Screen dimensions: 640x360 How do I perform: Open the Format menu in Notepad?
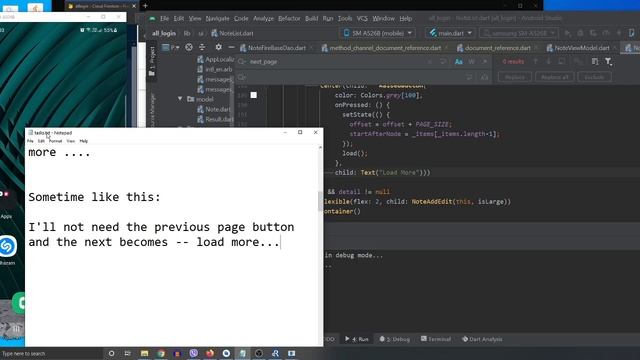click(56, 141)
